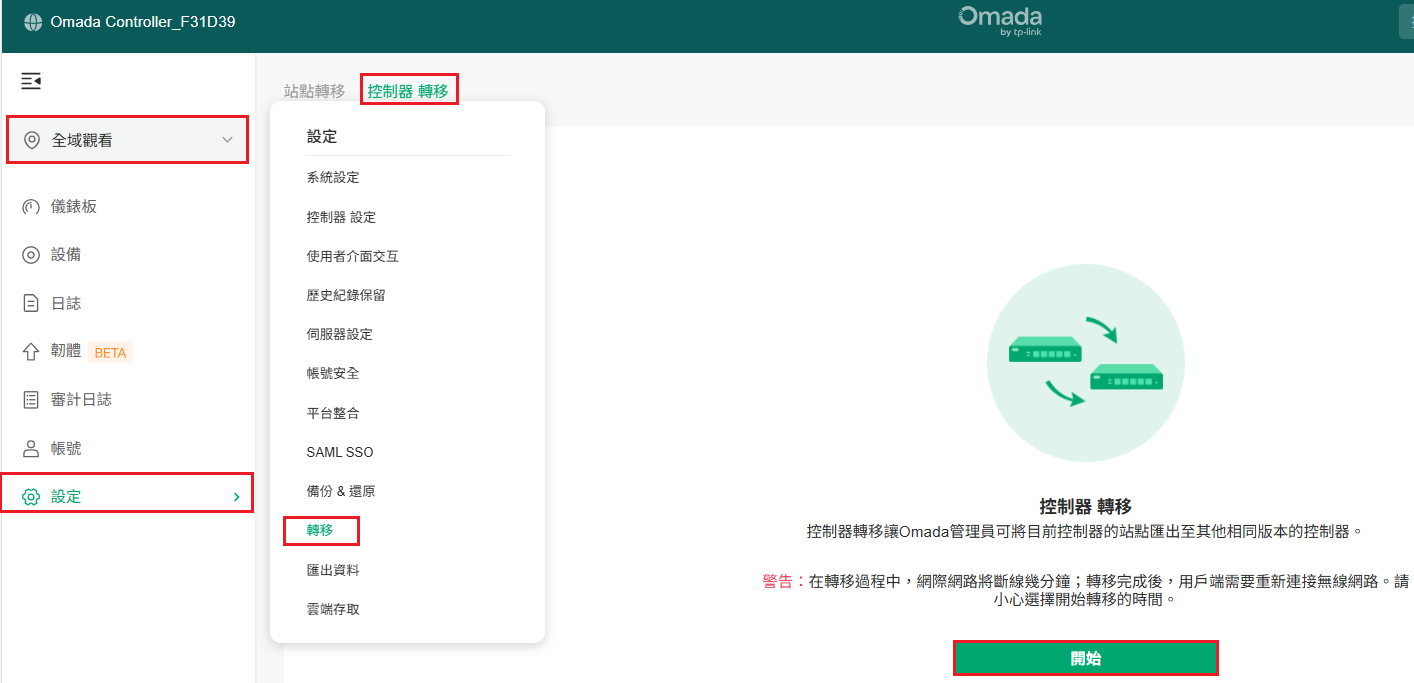Open 系統設定 in the settings menu
Viewport: 1414px width, 683px height.
(x=333, y=178)
